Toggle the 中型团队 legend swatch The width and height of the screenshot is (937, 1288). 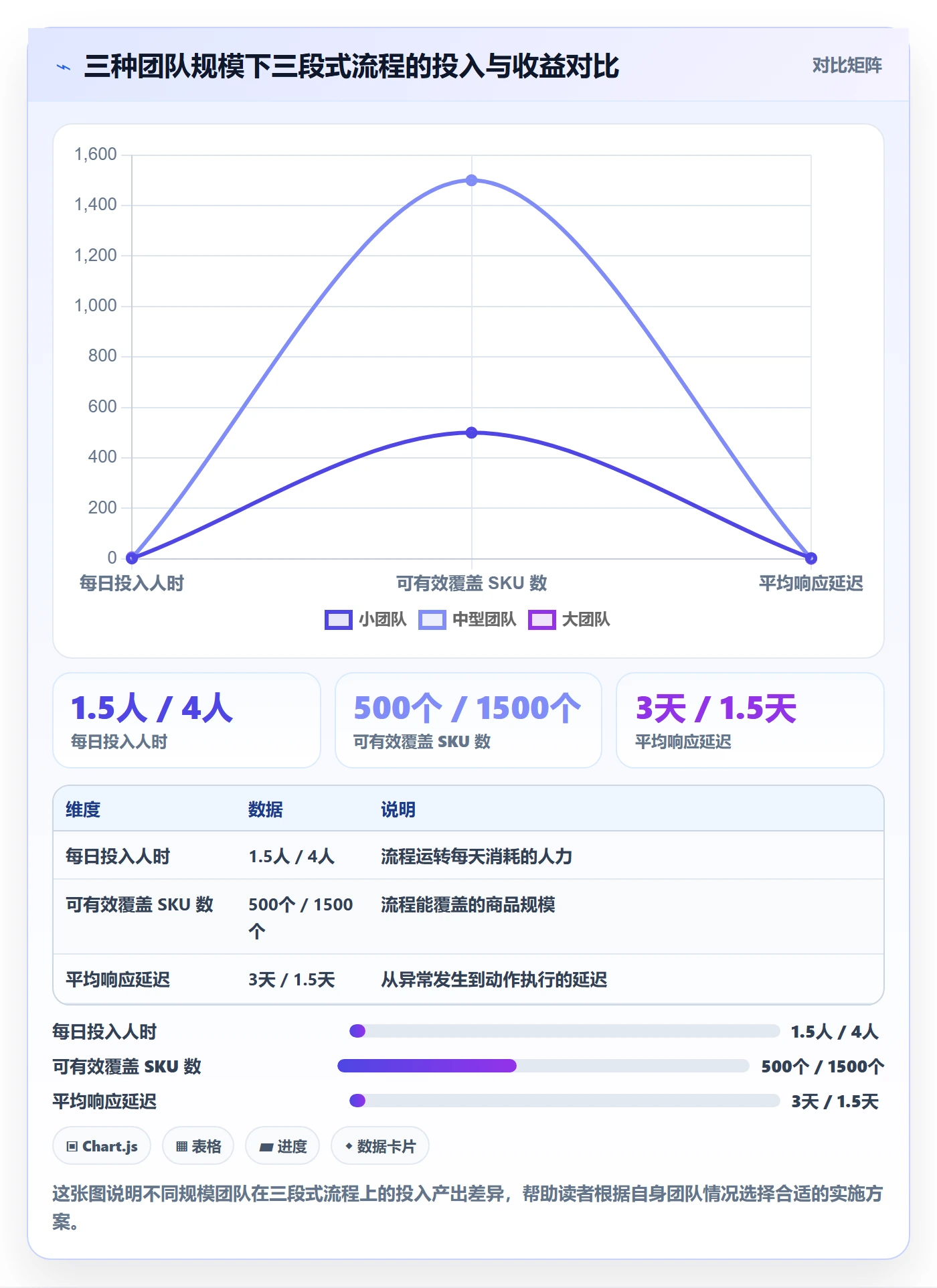point(432,620)
